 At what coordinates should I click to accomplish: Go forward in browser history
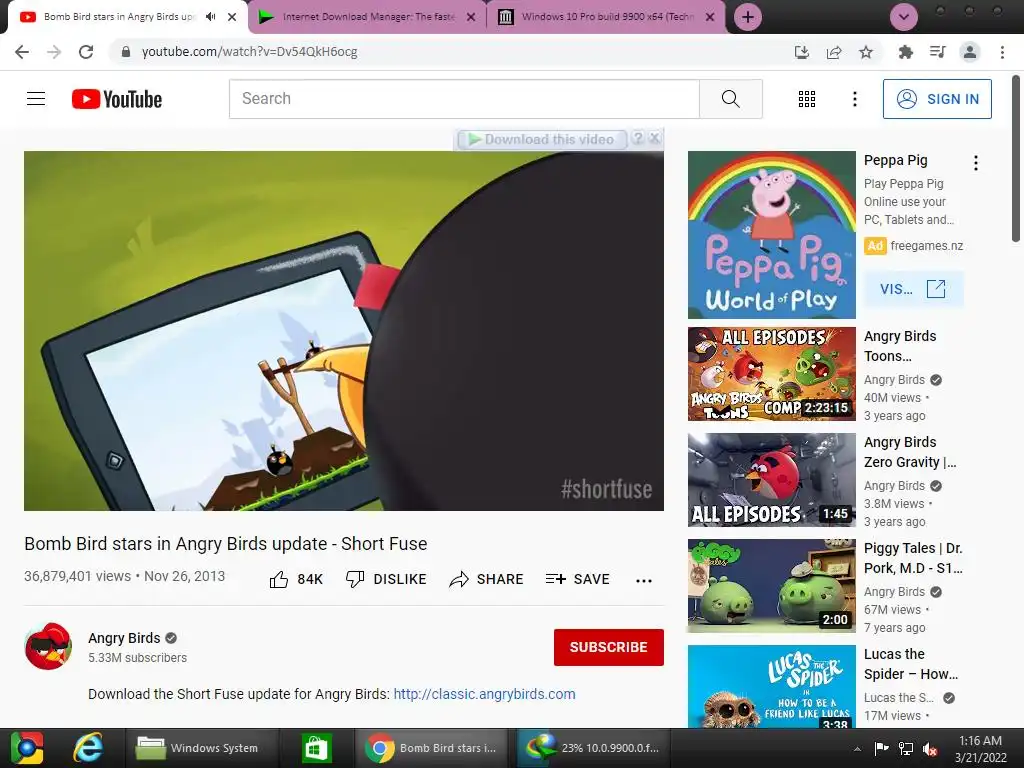54,52
